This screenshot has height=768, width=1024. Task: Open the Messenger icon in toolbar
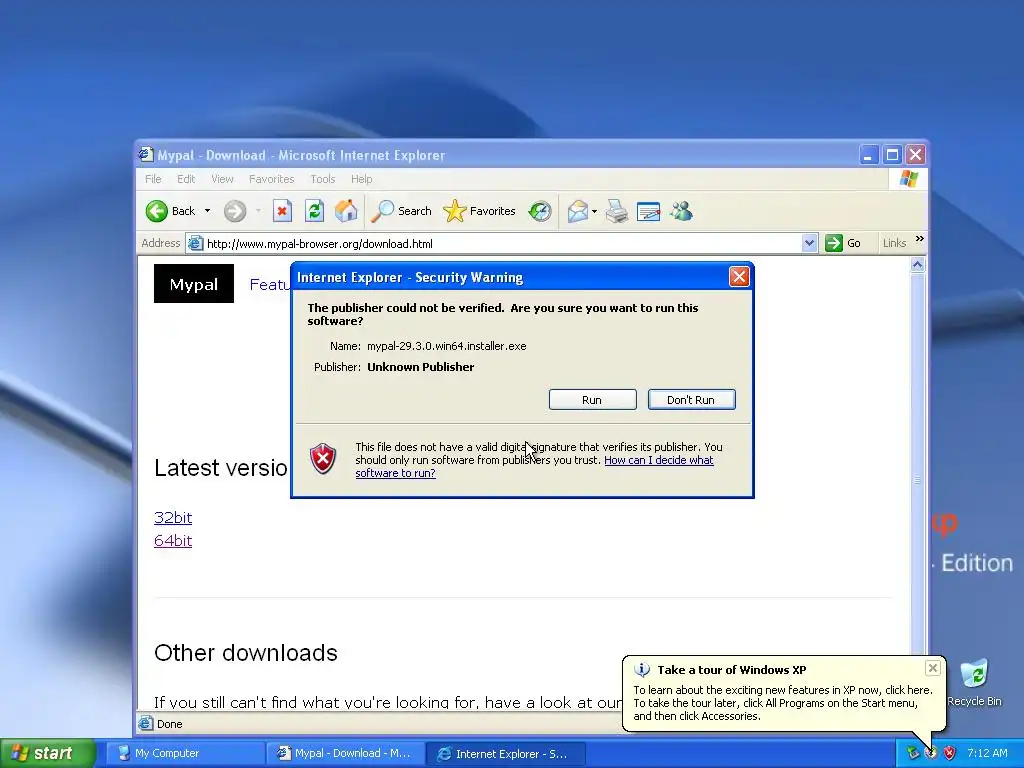click(x=681, y=211)
